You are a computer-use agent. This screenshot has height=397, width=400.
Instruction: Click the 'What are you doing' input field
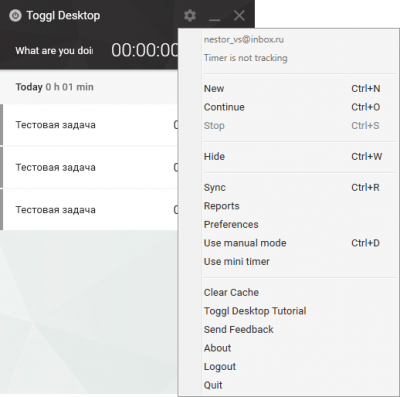point(54,51)
